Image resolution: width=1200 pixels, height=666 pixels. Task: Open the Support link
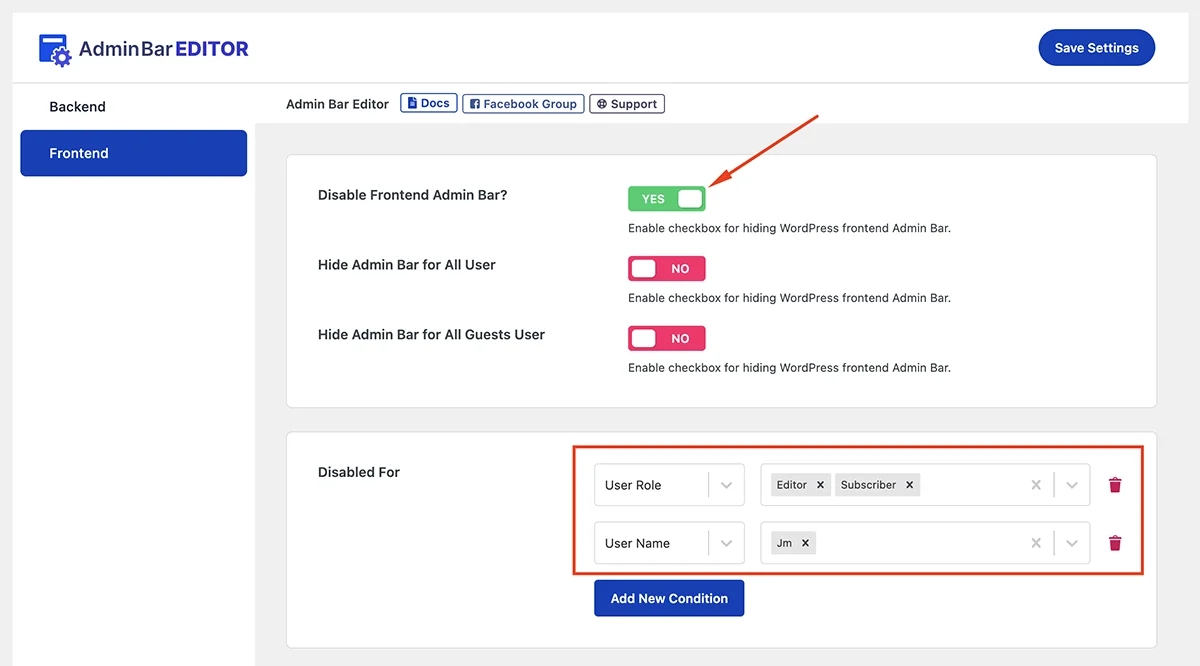[x=627, y=103]
